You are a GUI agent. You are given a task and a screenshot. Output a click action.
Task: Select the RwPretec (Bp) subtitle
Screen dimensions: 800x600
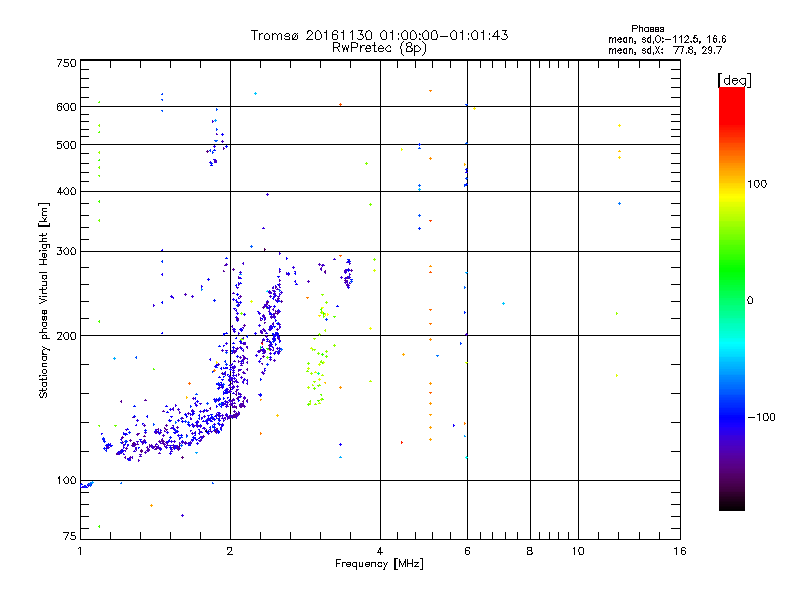pyautogui.click(x=379, y=47)
